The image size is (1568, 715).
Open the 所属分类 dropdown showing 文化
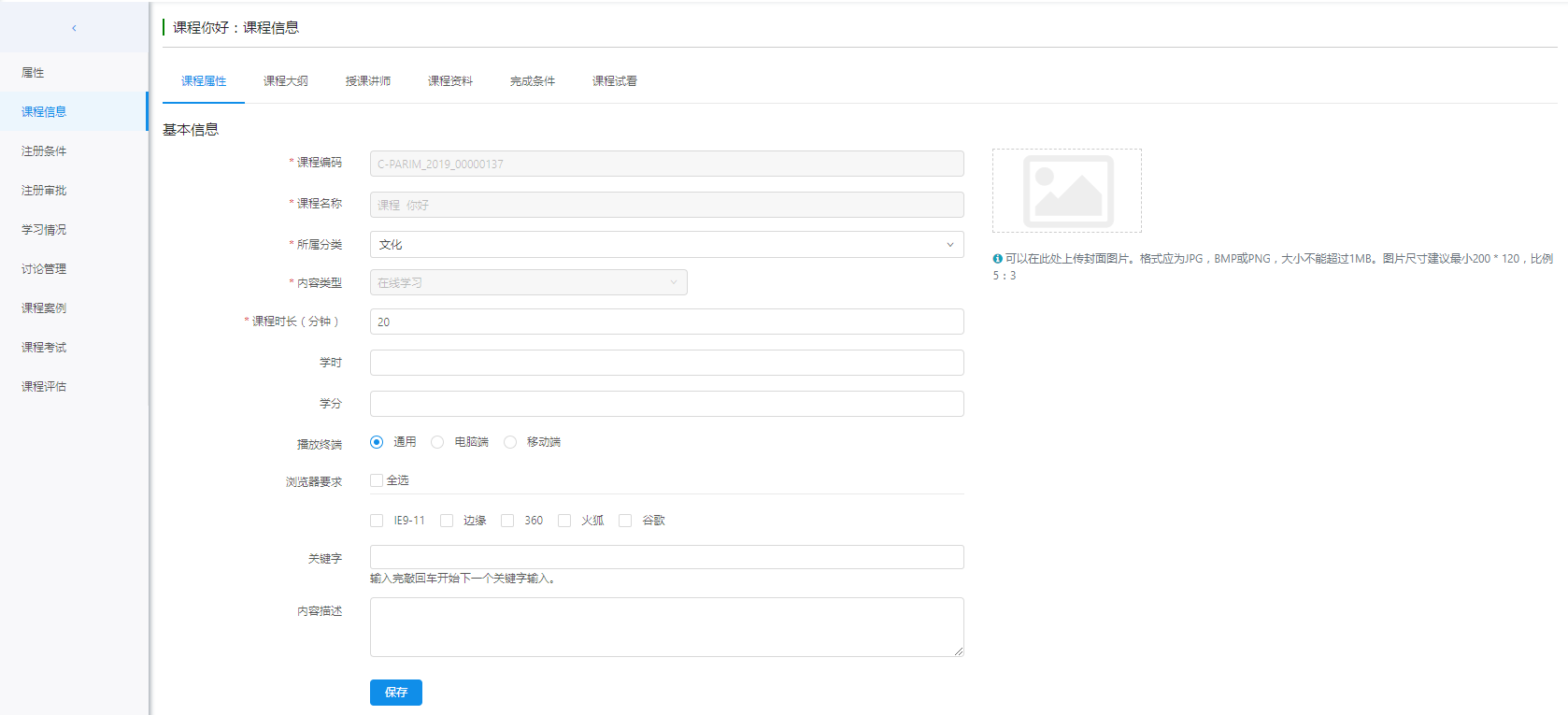[x=666, y=245]
